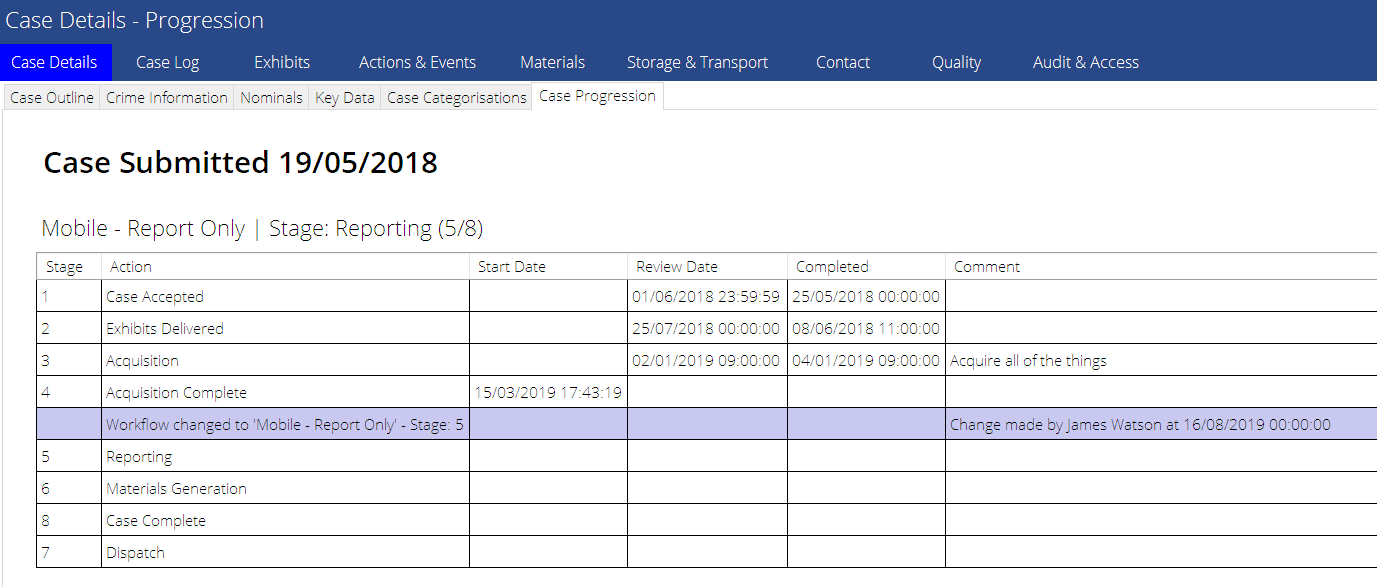Click the Acquisition comment cell

pyautogui.click(x=1028, y=360)
